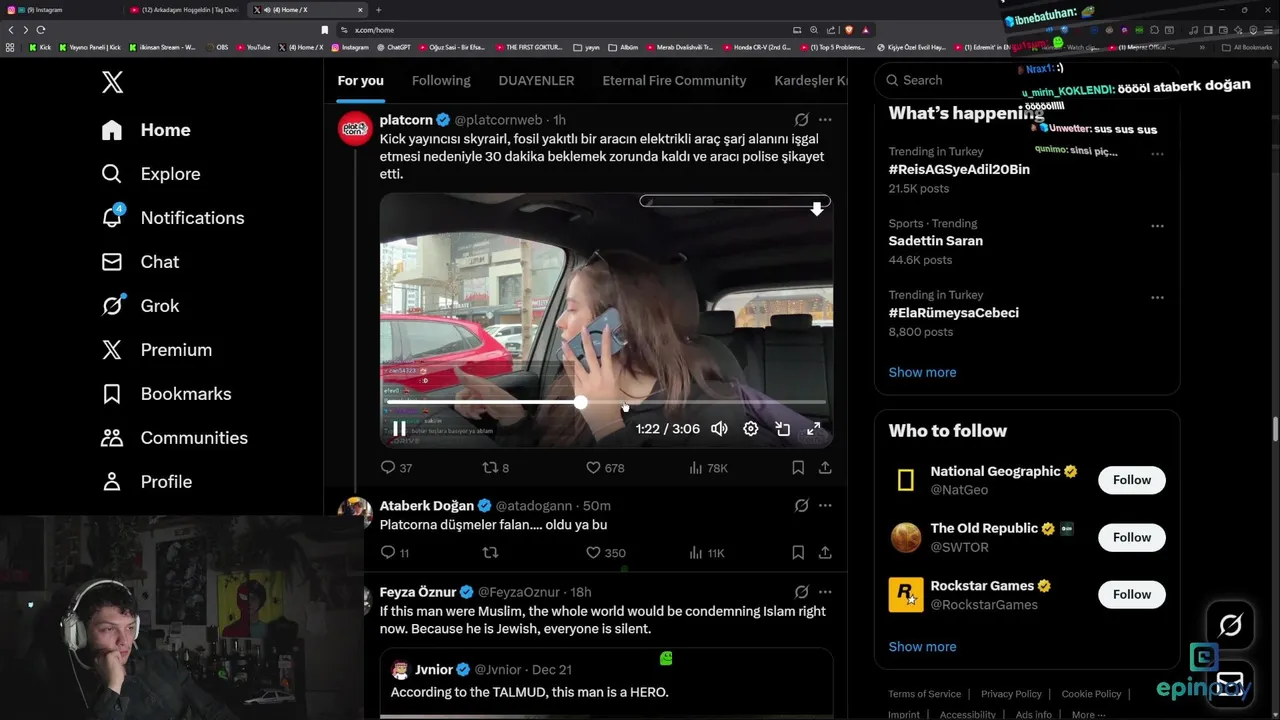Open the floating Grok button
This screenshot has height=720, width=1280.
[1230, 626]
